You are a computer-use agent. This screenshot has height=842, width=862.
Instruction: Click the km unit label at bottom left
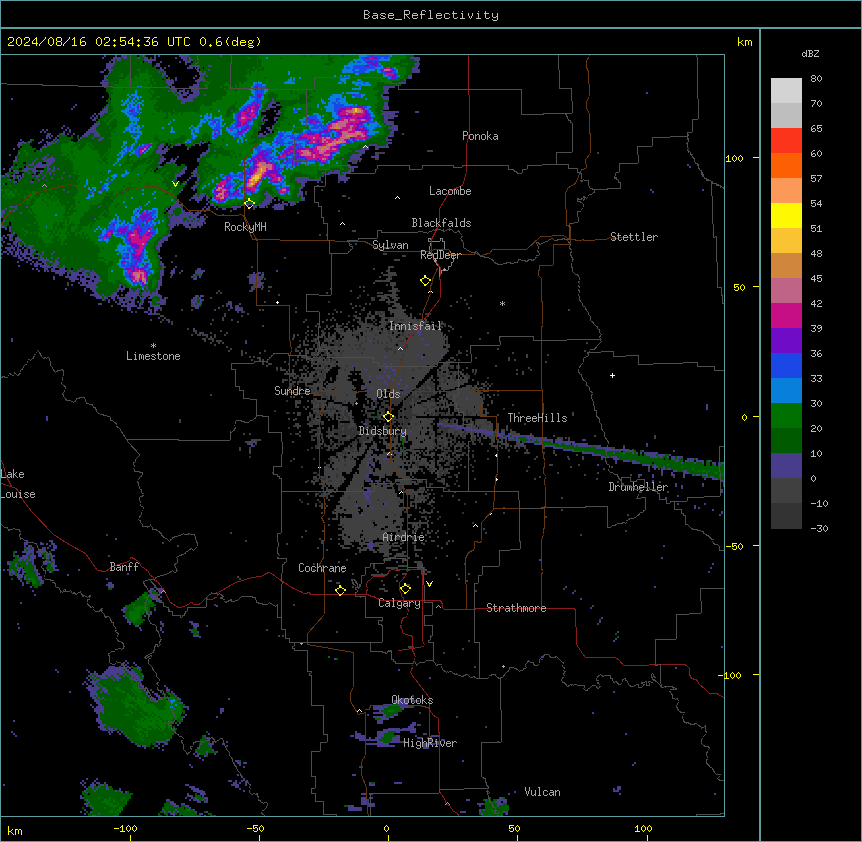tap(15, 831)
